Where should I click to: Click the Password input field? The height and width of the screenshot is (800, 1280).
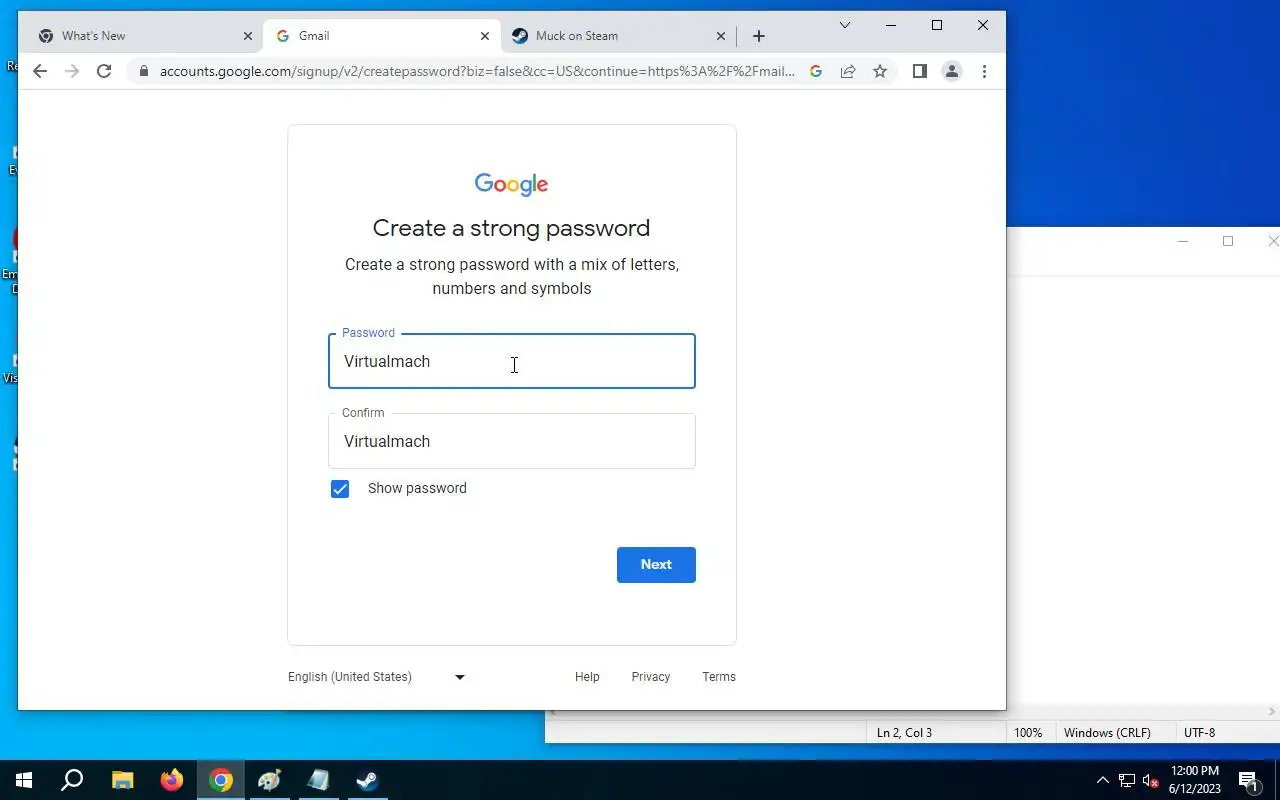[512, 361]
